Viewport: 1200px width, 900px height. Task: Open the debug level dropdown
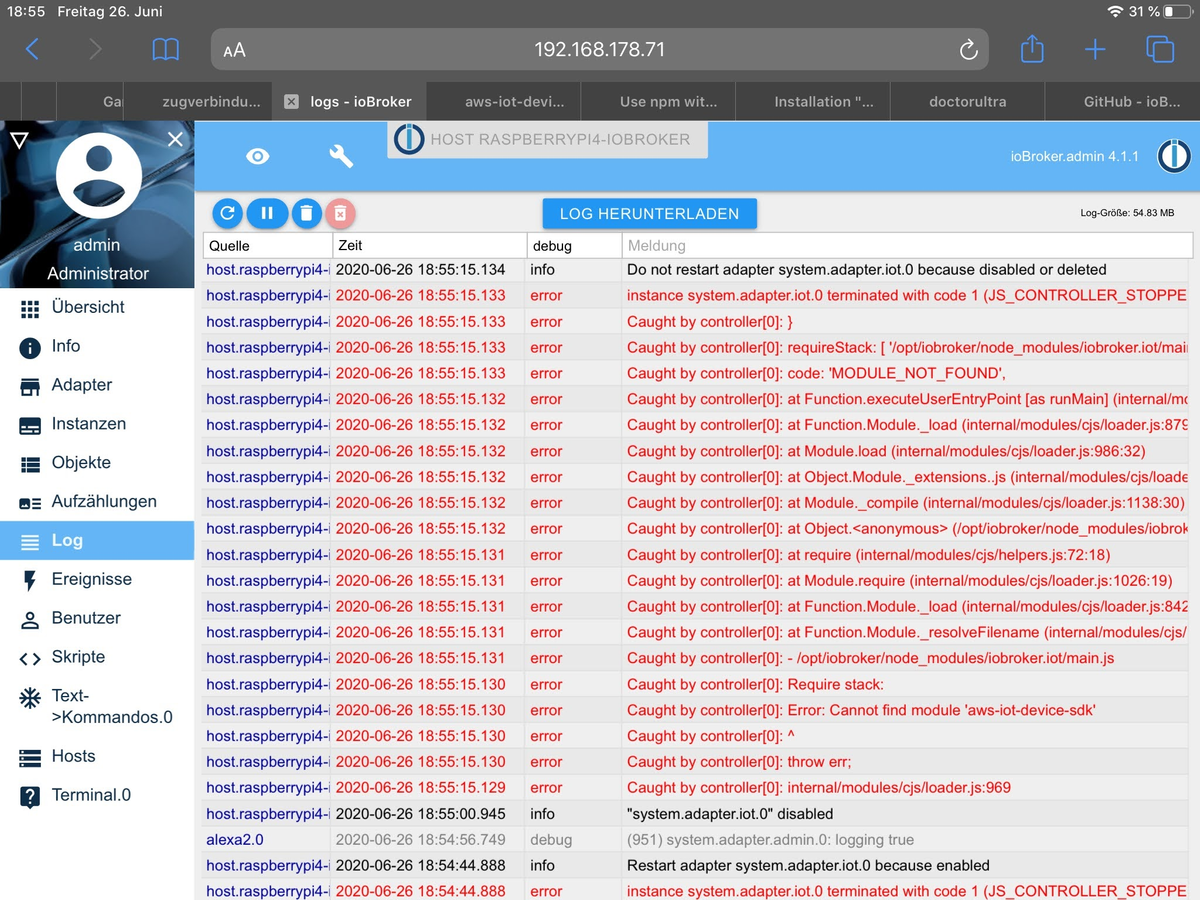click(x=574, y=245)
